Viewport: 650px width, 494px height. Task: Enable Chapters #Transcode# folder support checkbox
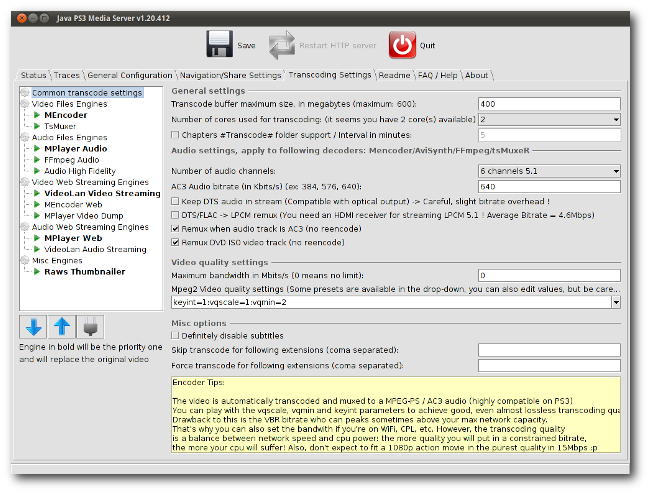175,135
